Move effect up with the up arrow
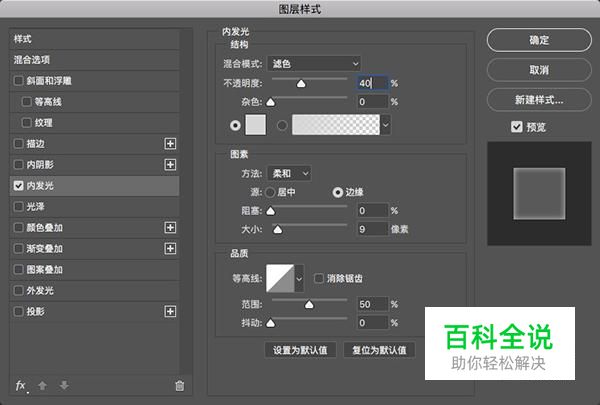The image size is (600, 405). coord(42,385)
